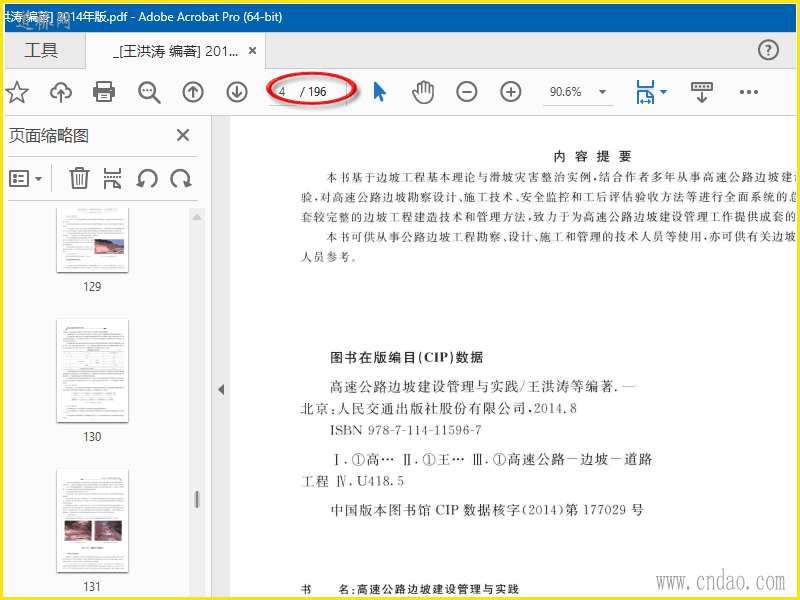This screenshot has width=800, height=600.
Task: Open the thumbnail options list dropdown
Action: [x=26, y=179]
